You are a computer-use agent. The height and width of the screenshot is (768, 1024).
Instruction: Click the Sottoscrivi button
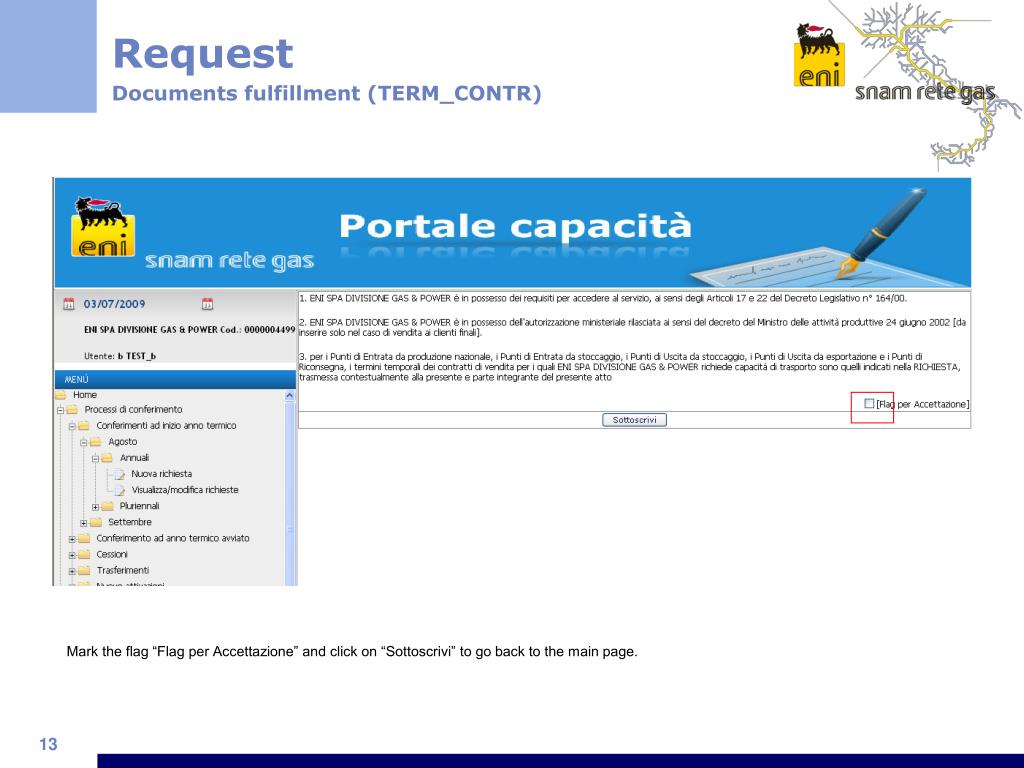click(634, 420)
